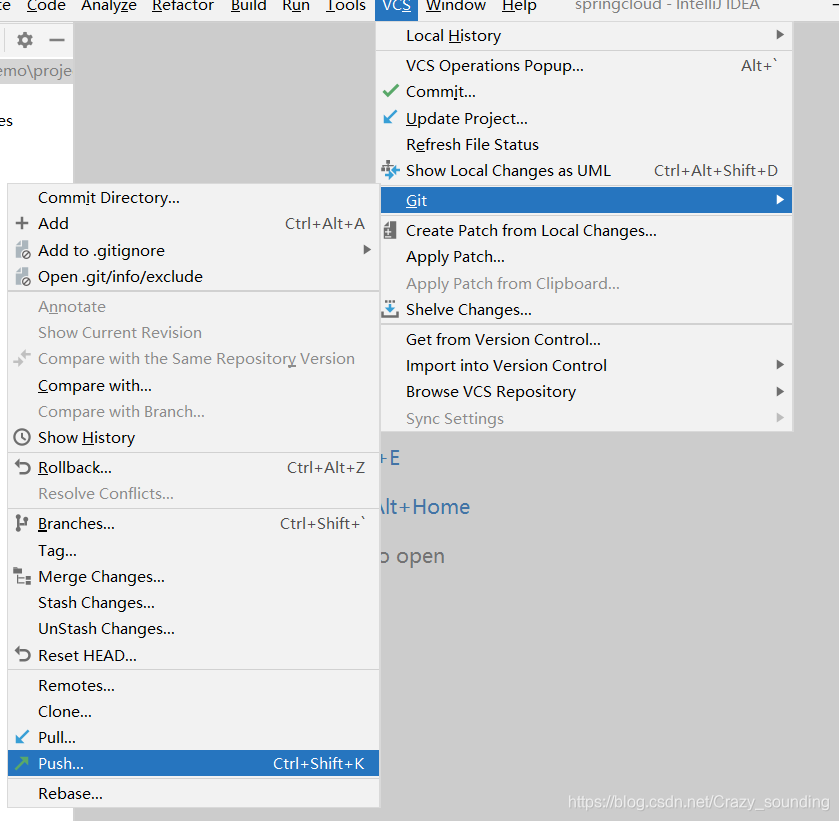The width and height of the screenshot is (839, 821).
Task: Choose Create Patch from Local Changes...
Action: pos(584,231)
